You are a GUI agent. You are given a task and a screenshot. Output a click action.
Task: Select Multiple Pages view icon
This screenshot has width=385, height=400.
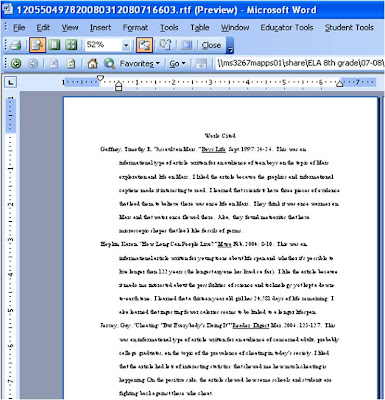pos(71,45)
